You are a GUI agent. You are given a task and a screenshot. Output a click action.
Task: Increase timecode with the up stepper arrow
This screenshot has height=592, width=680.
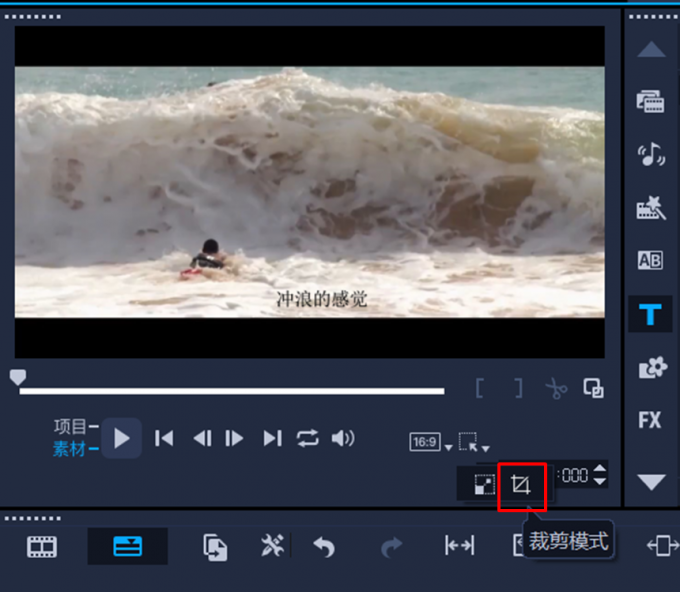point(600,468)
